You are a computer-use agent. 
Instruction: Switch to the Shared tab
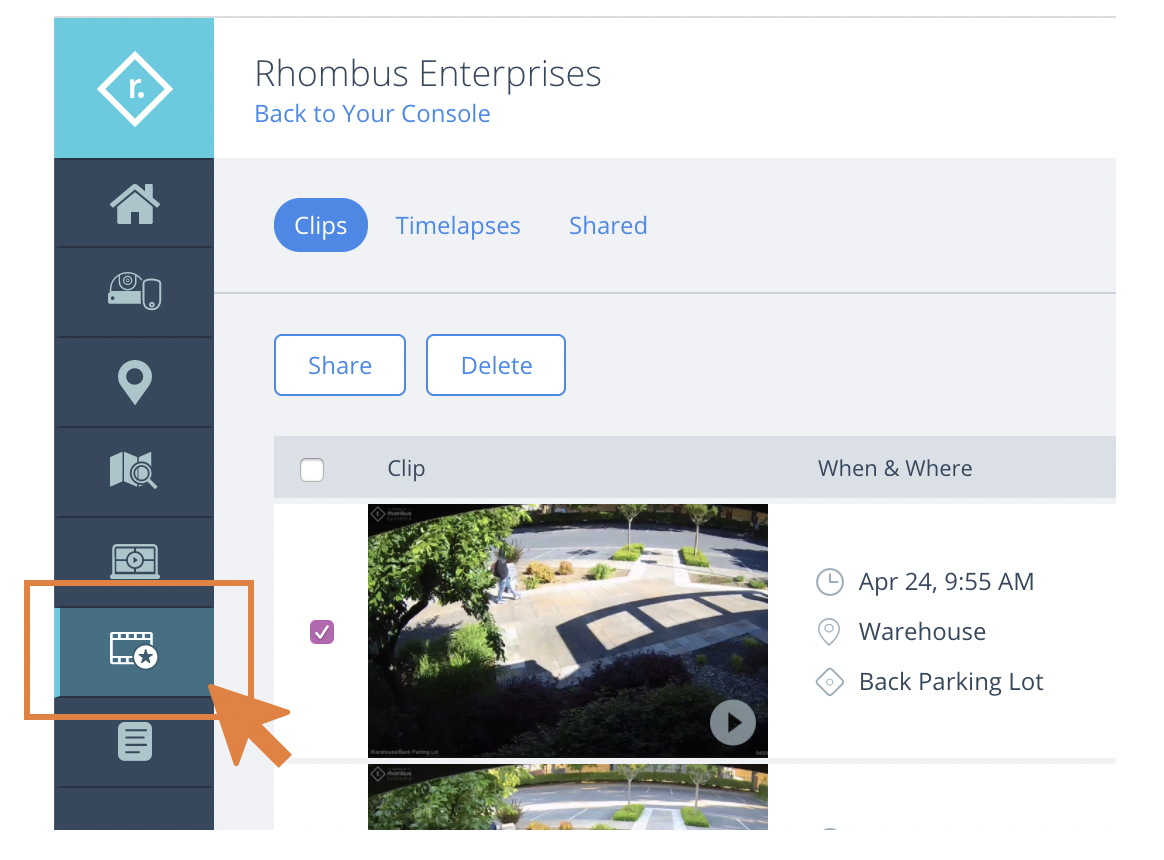pos(608,225)
